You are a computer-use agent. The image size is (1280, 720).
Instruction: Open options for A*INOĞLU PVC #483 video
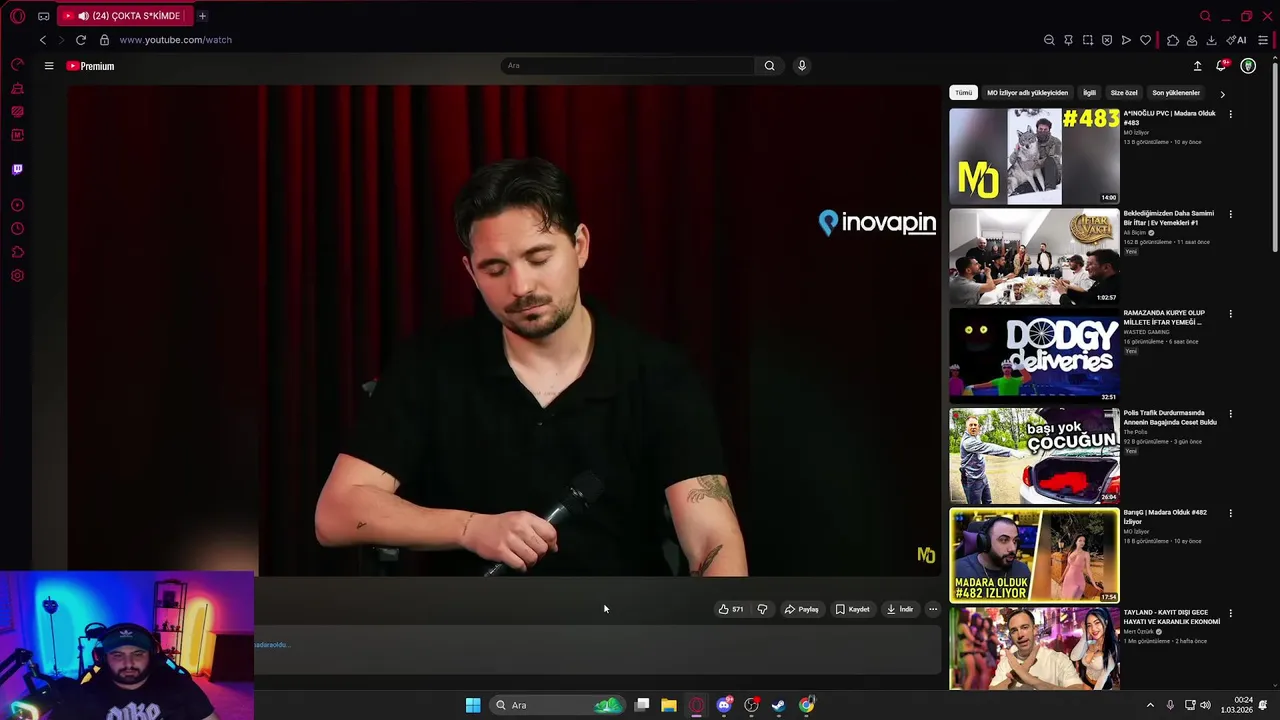coord(1230,114)
